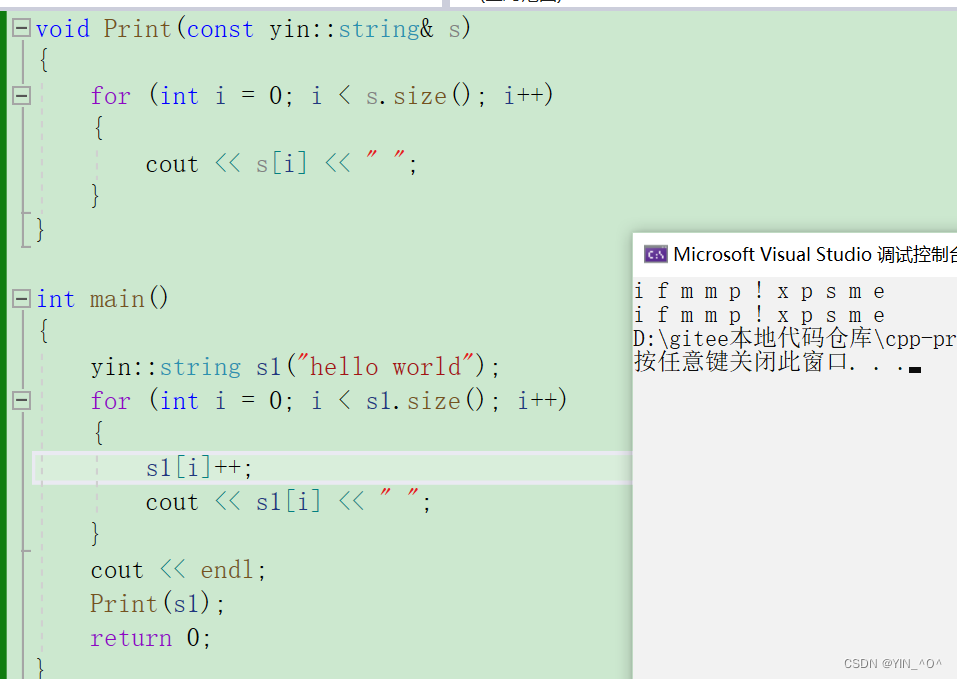Click the 'return 0;' statement
The width and height of the screenshot is (957, 679).
pos(151,638)
